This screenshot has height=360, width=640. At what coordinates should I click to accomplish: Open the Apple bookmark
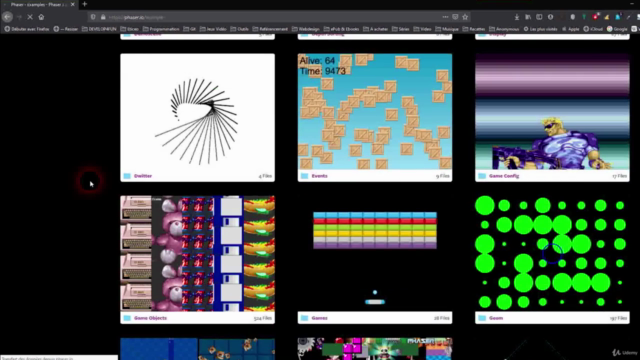click(571, 29)
